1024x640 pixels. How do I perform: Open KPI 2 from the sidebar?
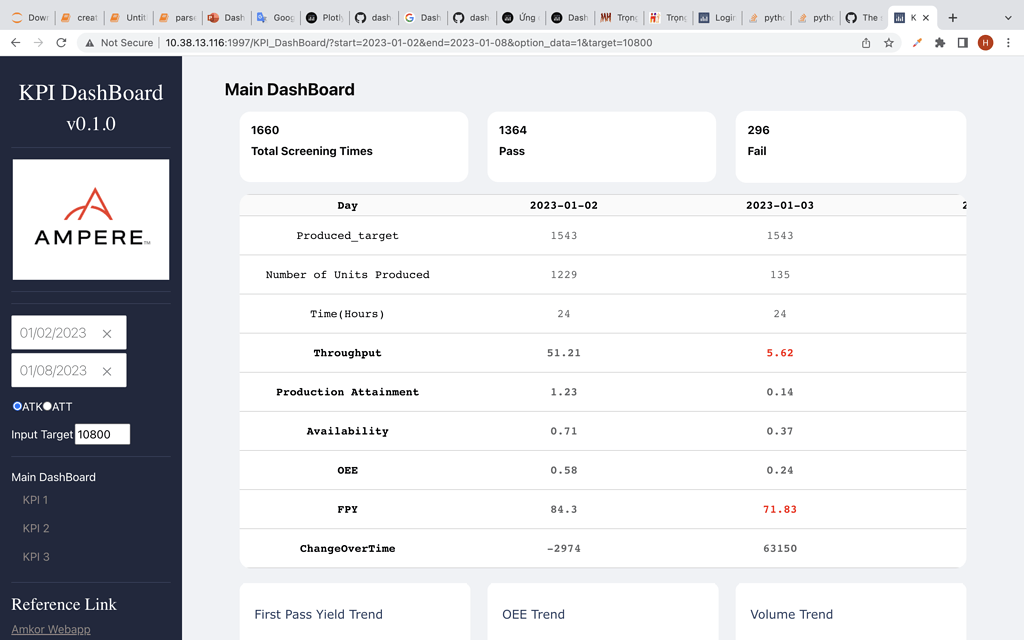click(x=36, y=528)
